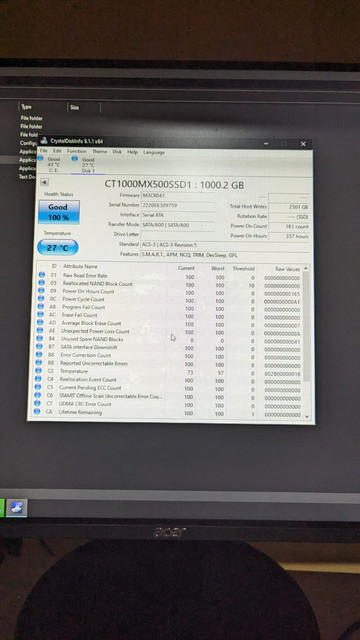This screenshot has height=640, width=360.
Task: Click the scroll down arrow in attribute list
Action: coord(307,416)
